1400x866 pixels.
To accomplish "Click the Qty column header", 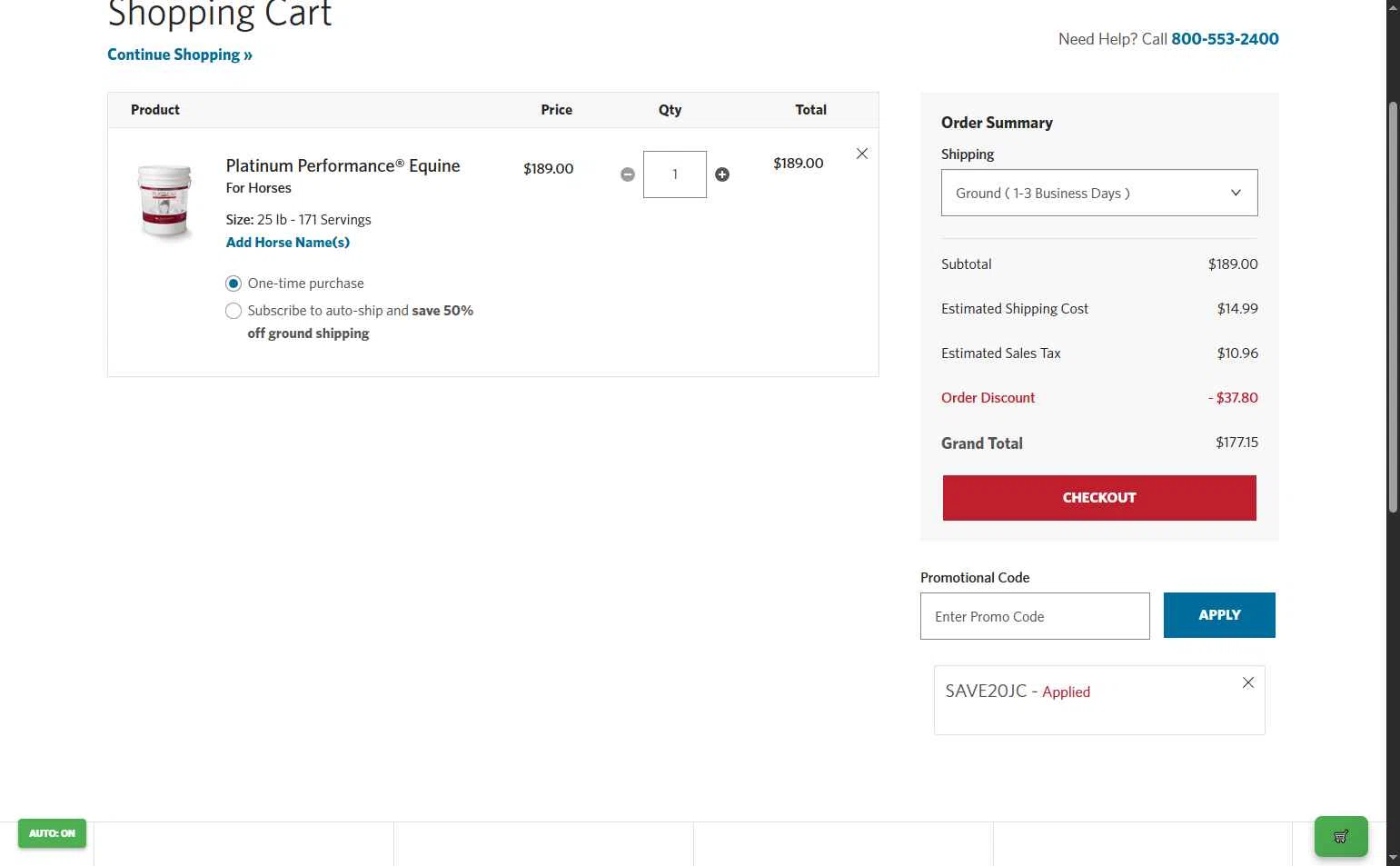I will coord(670,110).
